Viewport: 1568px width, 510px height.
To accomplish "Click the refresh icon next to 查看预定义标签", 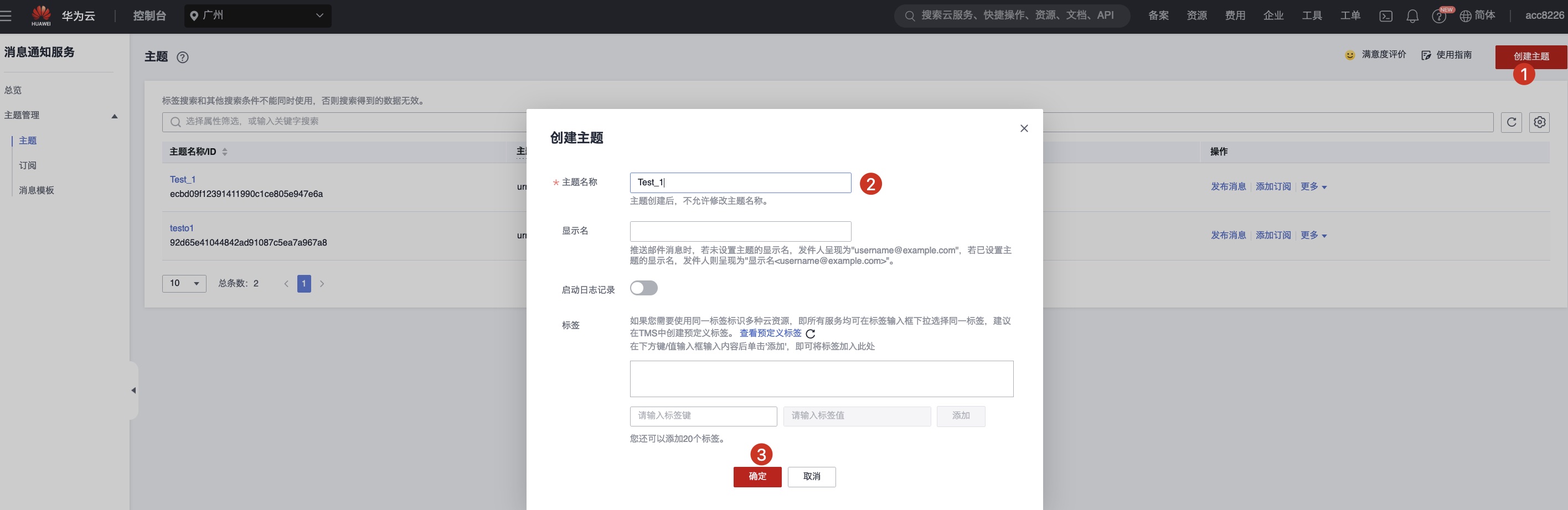I will tap(810, 333).
